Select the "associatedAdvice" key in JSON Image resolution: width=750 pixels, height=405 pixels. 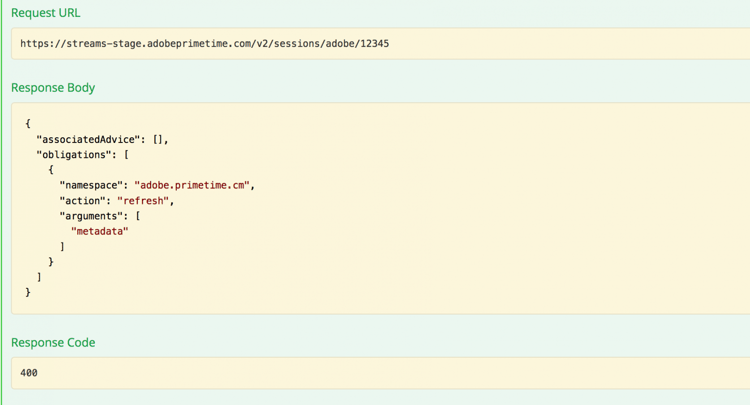tap(88, 140)
